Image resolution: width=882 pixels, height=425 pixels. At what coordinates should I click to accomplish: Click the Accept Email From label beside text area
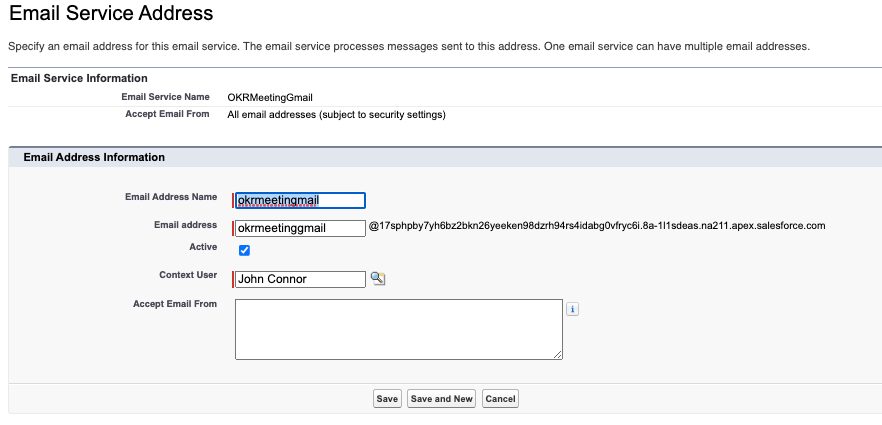pos(175,303)
